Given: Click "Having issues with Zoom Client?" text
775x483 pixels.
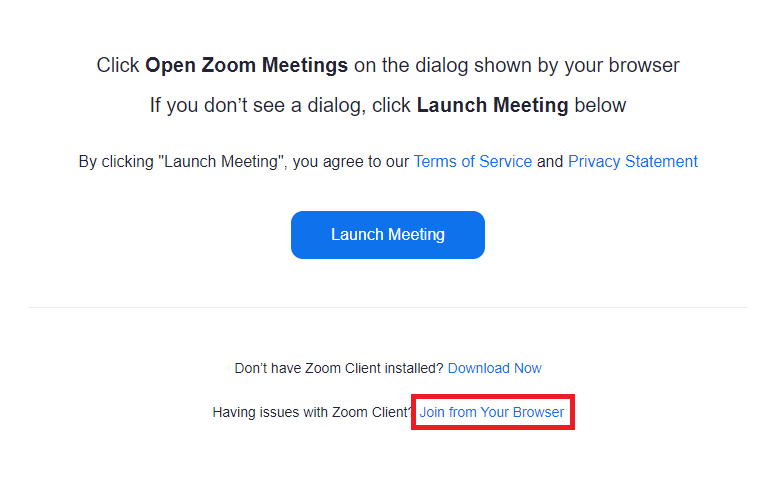Looking at the screenshot, I should tap(311, 412).
